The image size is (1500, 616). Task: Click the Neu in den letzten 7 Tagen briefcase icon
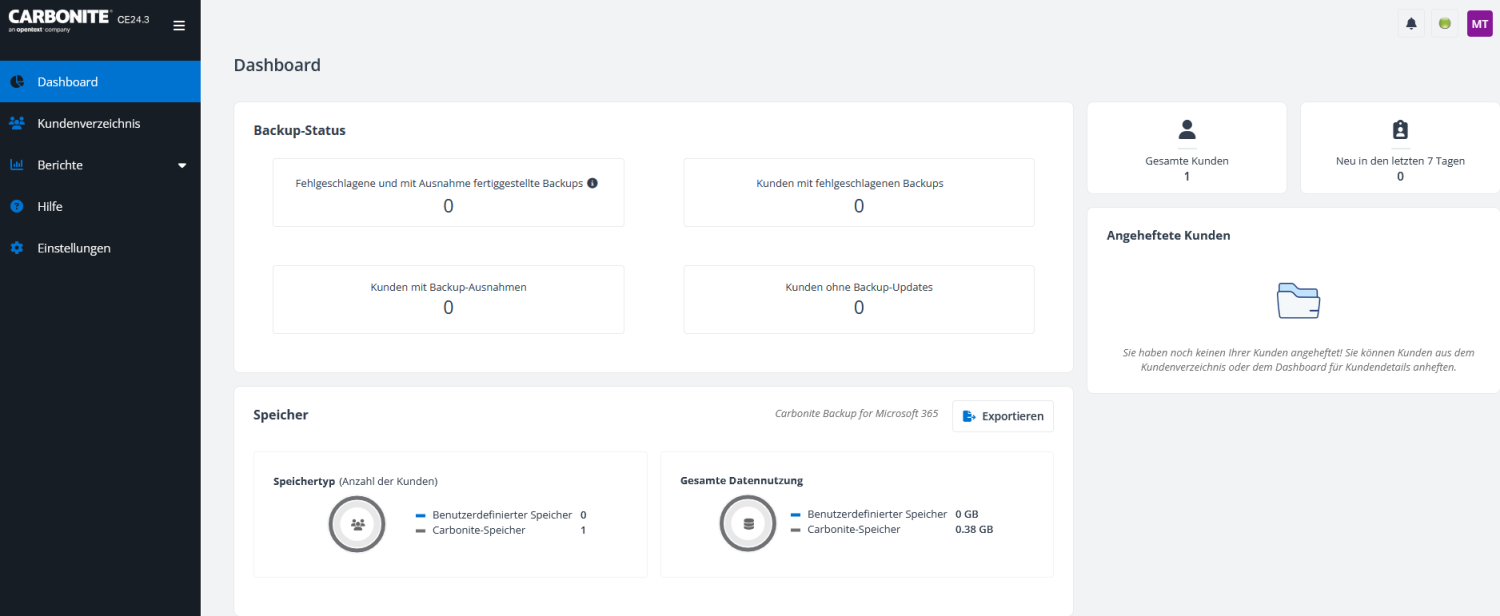(1399, 128)
